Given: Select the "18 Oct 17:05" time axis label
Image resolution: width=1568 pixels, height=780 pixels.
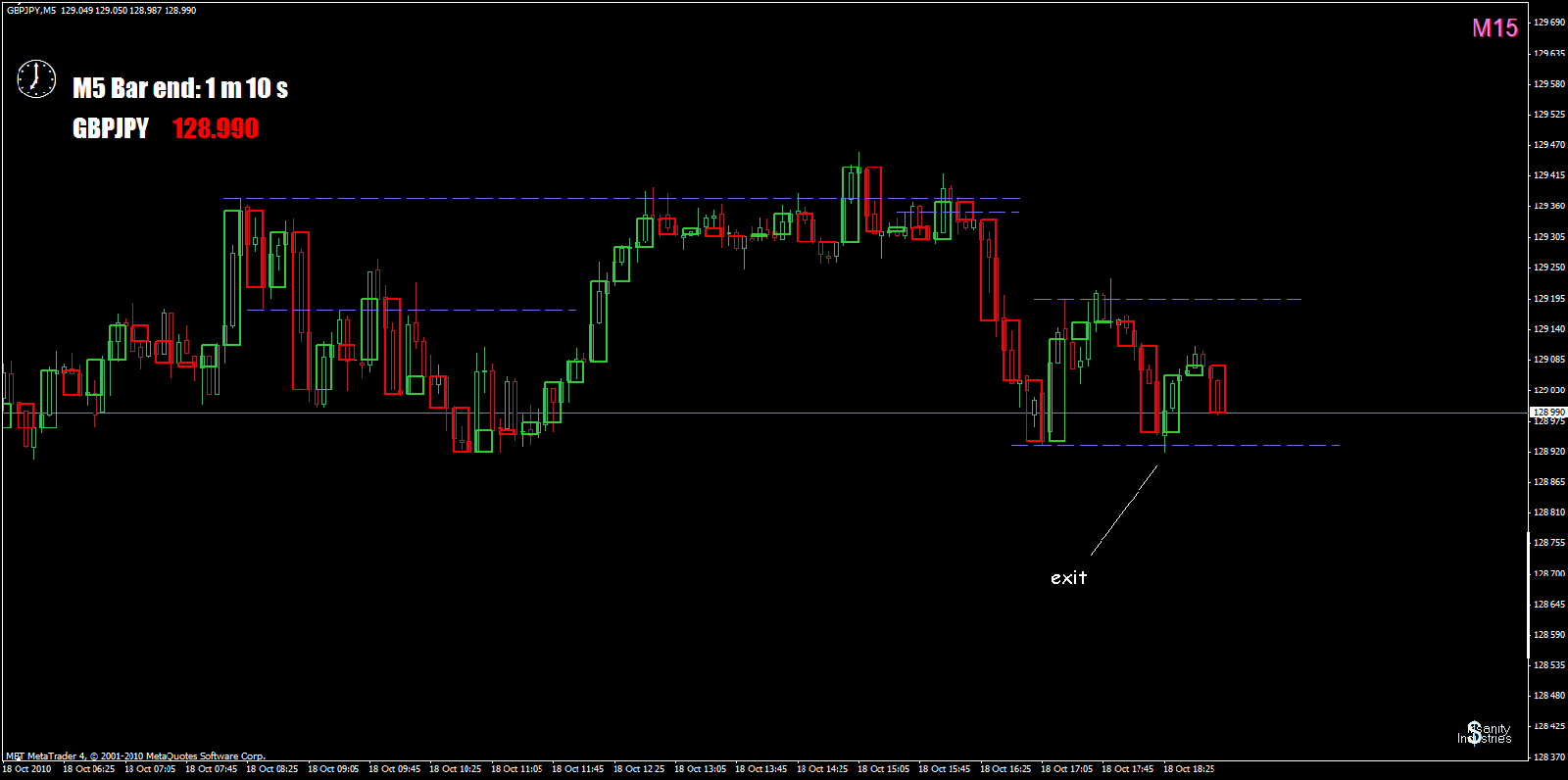Looking at the screenshot, I should (x=1066, y=769).
